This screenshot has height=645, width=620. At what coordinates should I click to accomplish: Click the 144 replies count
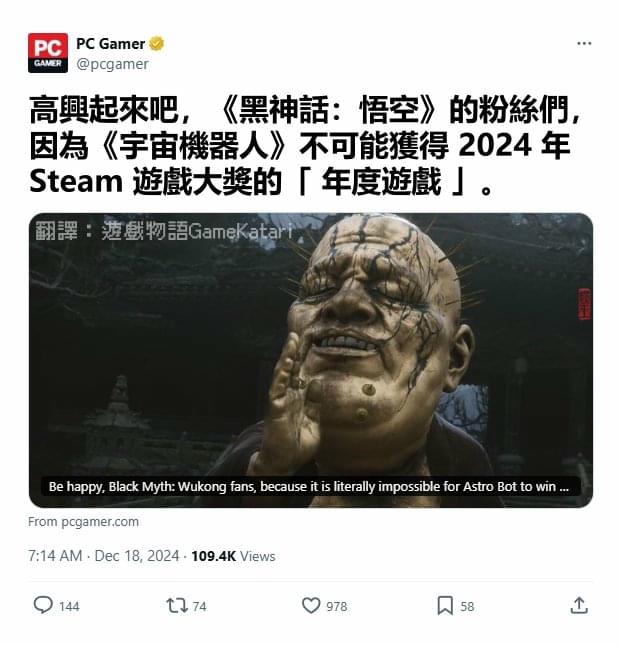point(69,606)
